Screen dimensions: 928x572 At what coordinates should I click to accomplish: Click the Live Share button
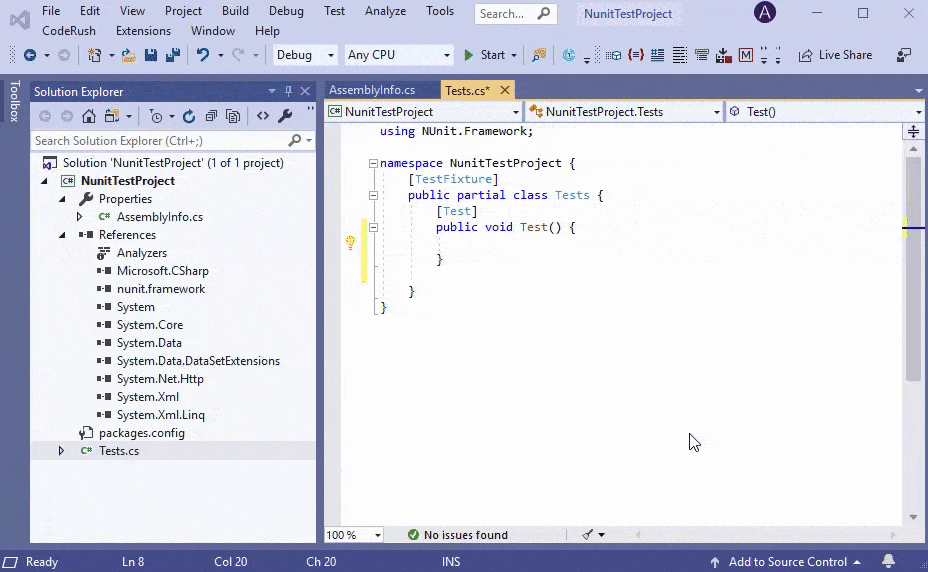(835, 55)
